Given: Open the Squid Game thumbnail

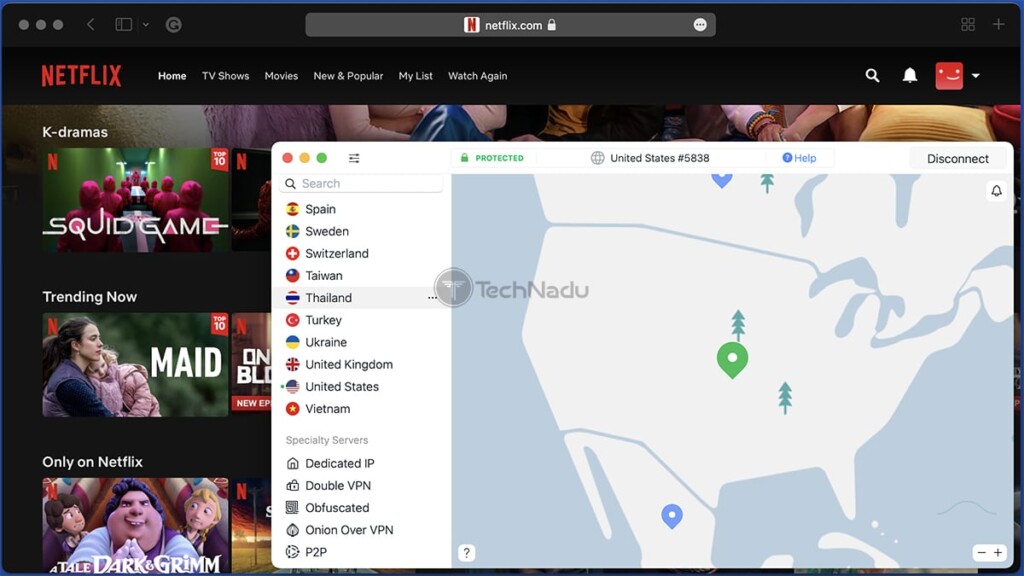Looking at the screenshot, I should coord(135,200).
